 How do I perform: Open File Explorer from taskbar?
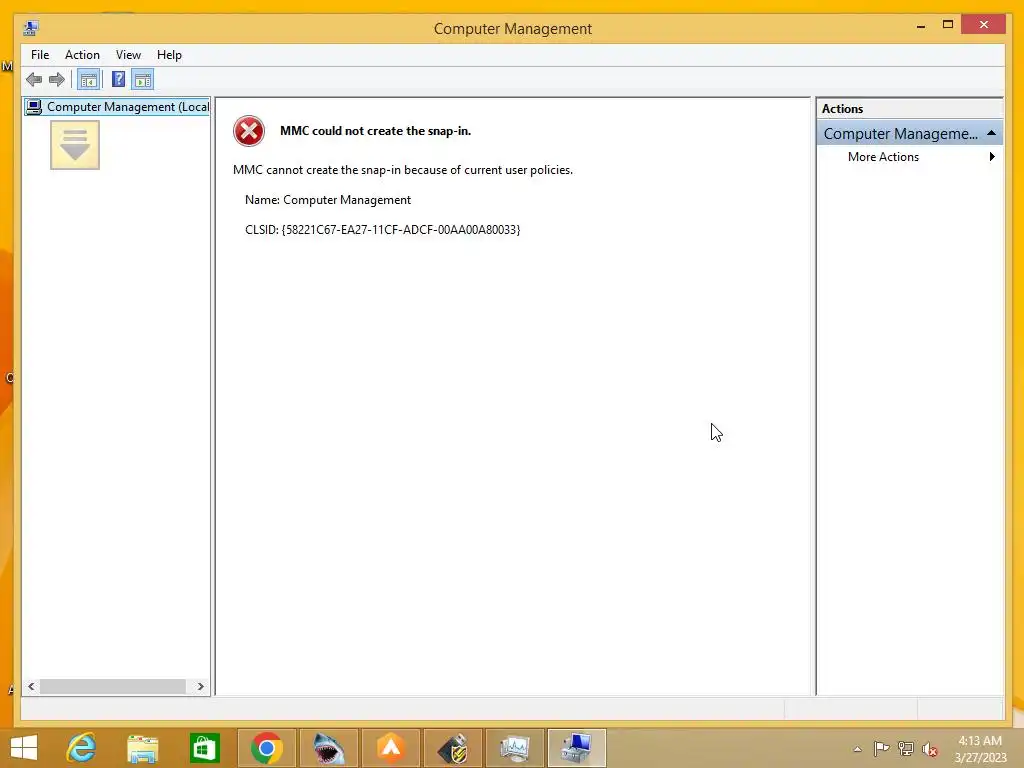click(x=143, y=748)
